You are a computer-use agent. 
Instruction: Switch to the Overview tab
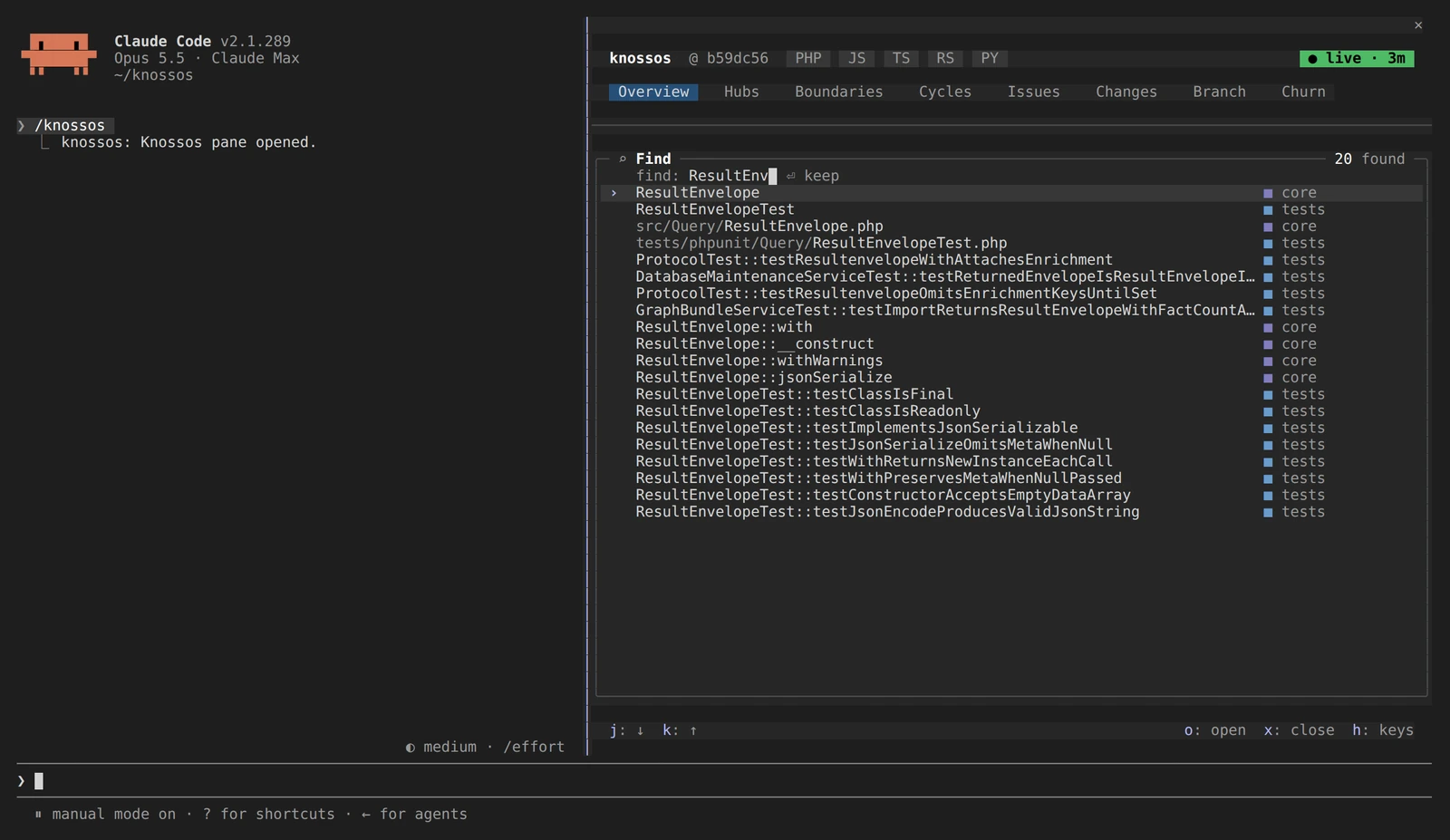point(653,92)
